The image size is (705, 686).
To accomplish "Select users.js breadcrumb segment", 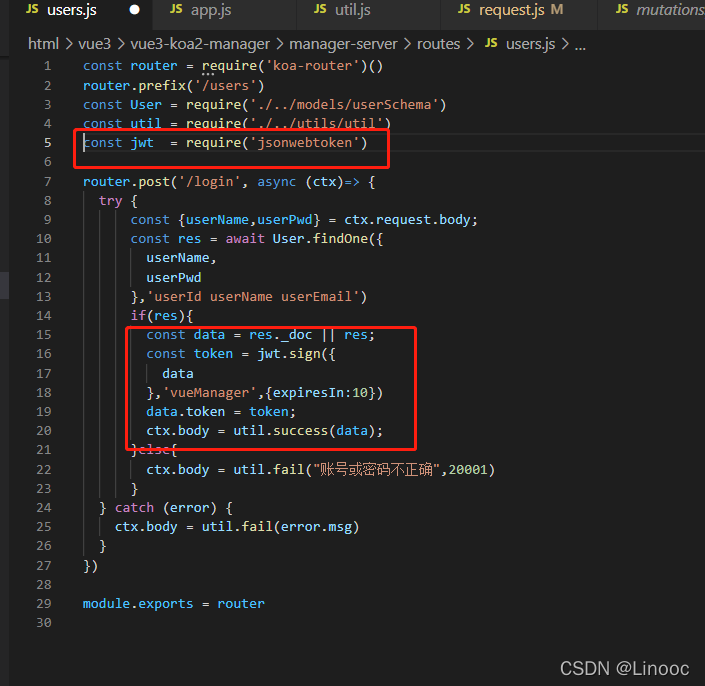I will point(531,44).
